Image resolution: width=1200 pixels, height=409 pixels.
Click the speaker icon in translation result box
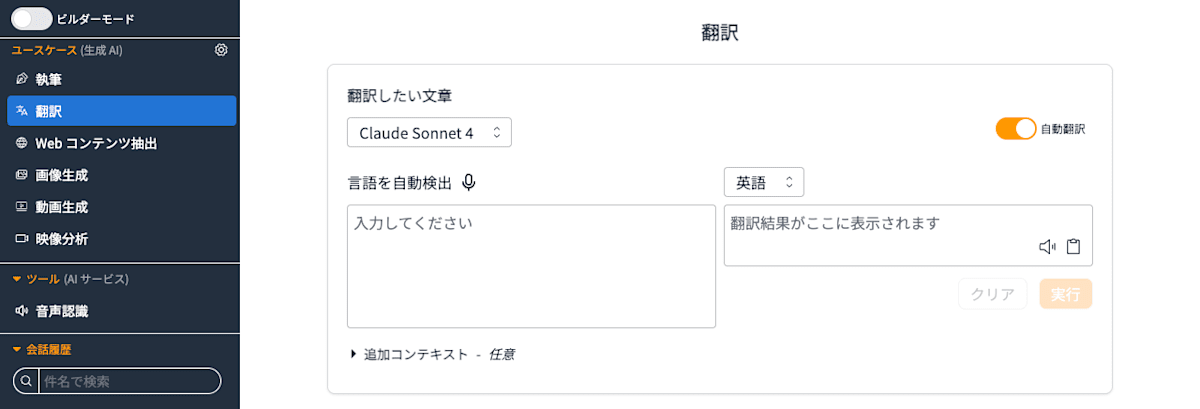tap(1047, 247)
